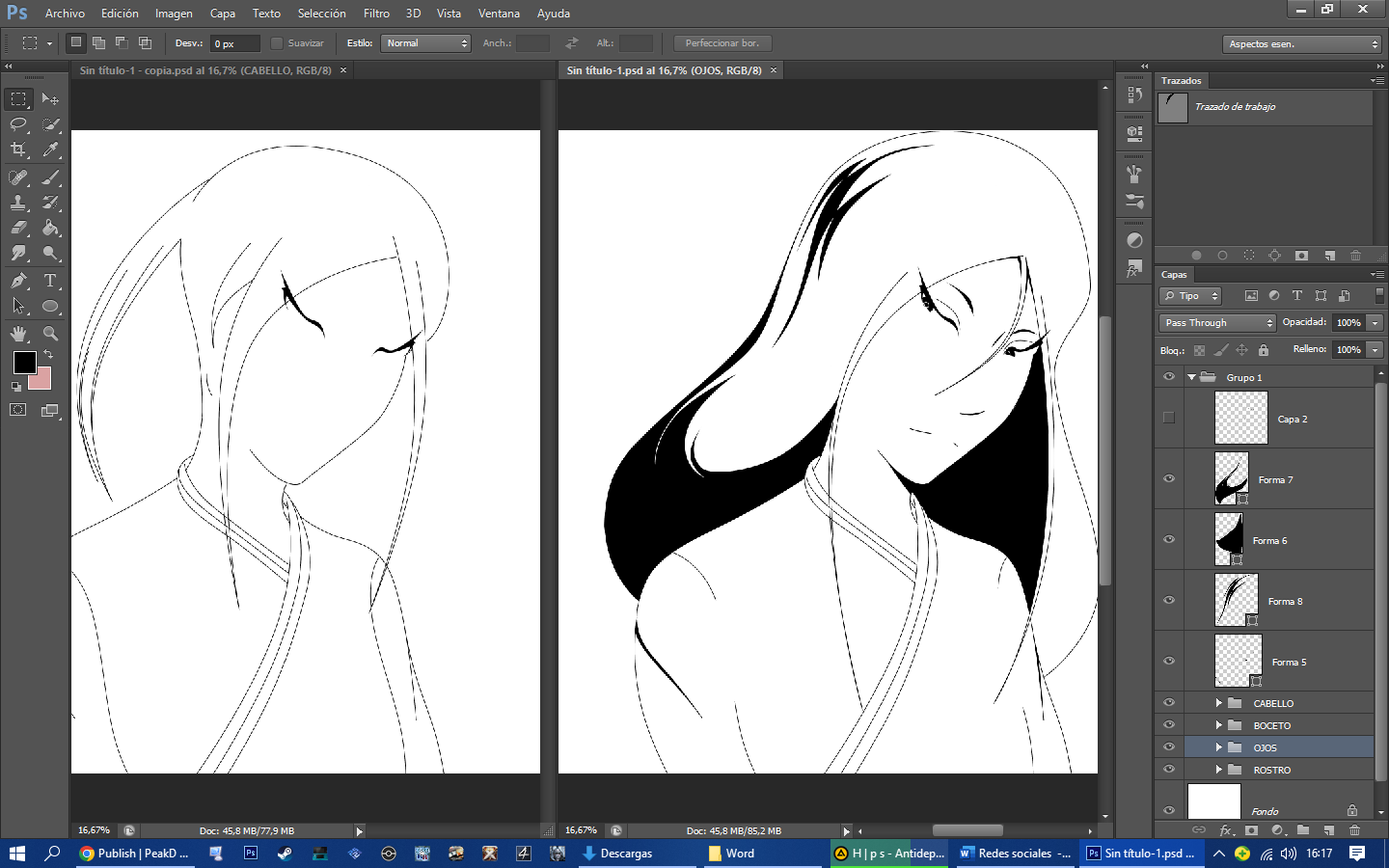Open the Estilo Normal dropdown
The width and height of the screenshot is (1389, 868).
pos(425,43)
